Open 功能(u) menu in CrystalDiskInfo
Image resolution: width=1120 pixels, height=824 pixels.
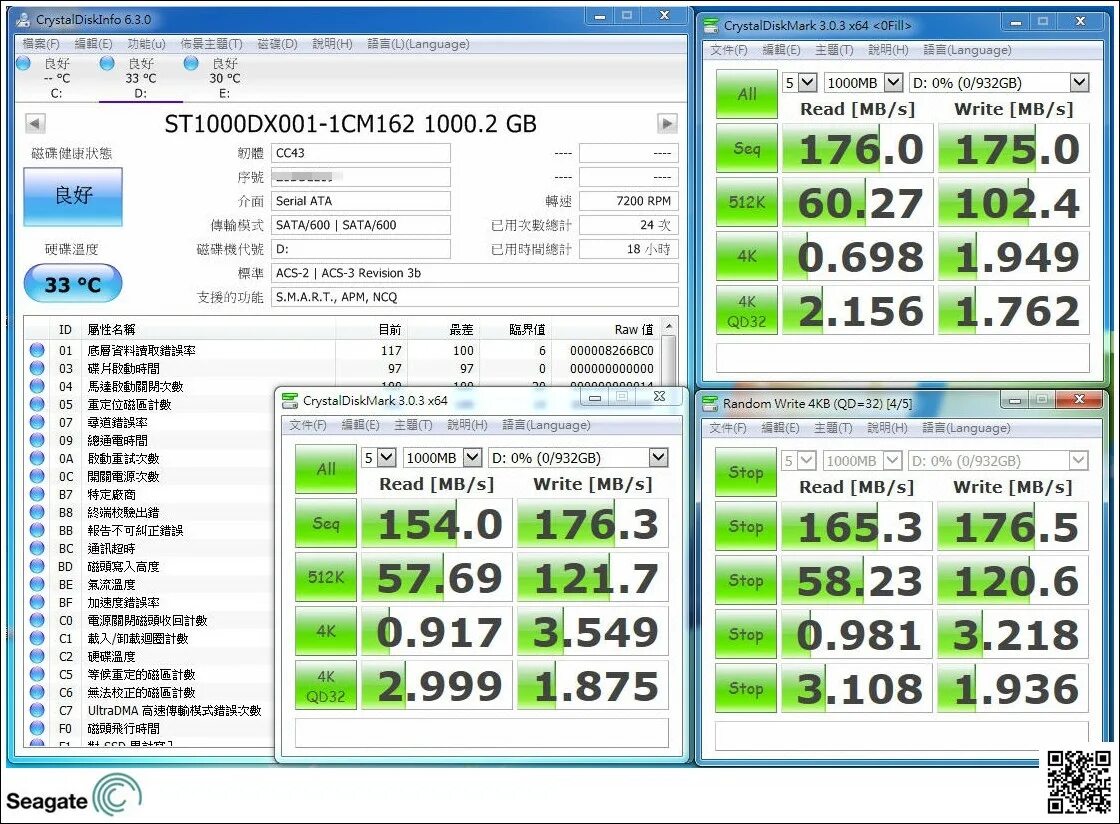click(146, 44)
